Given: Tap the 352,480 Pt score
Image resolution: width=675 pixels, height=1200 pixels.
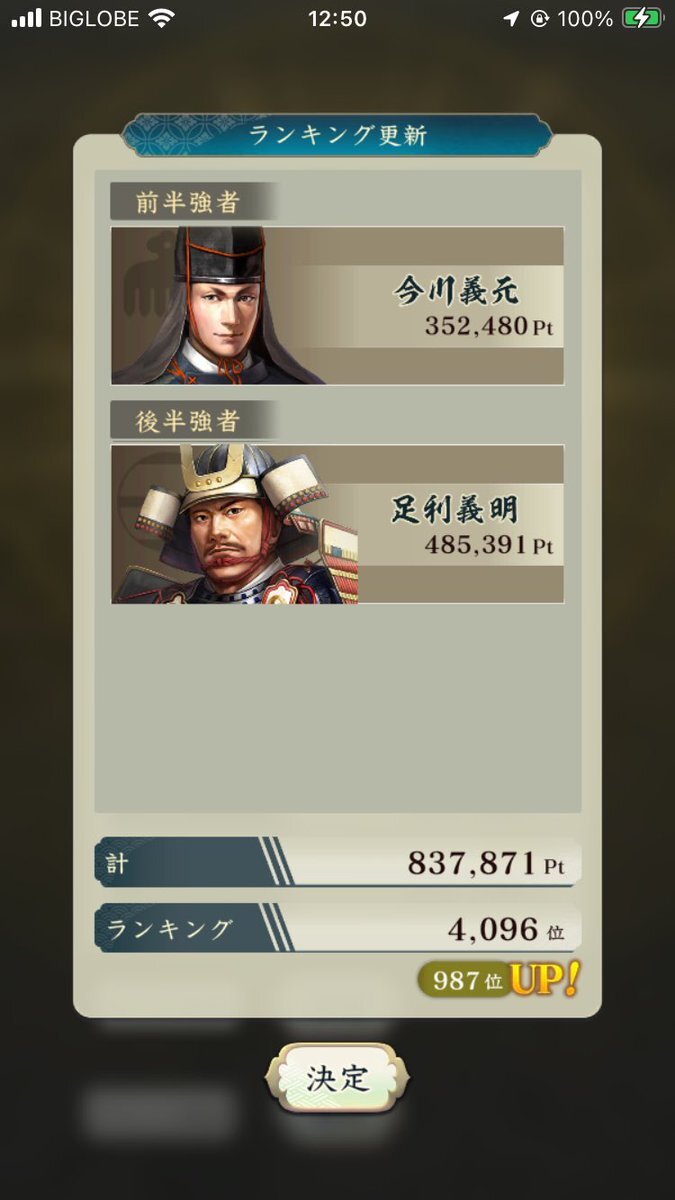Looking at the screenshot, I should coord(488,328).
